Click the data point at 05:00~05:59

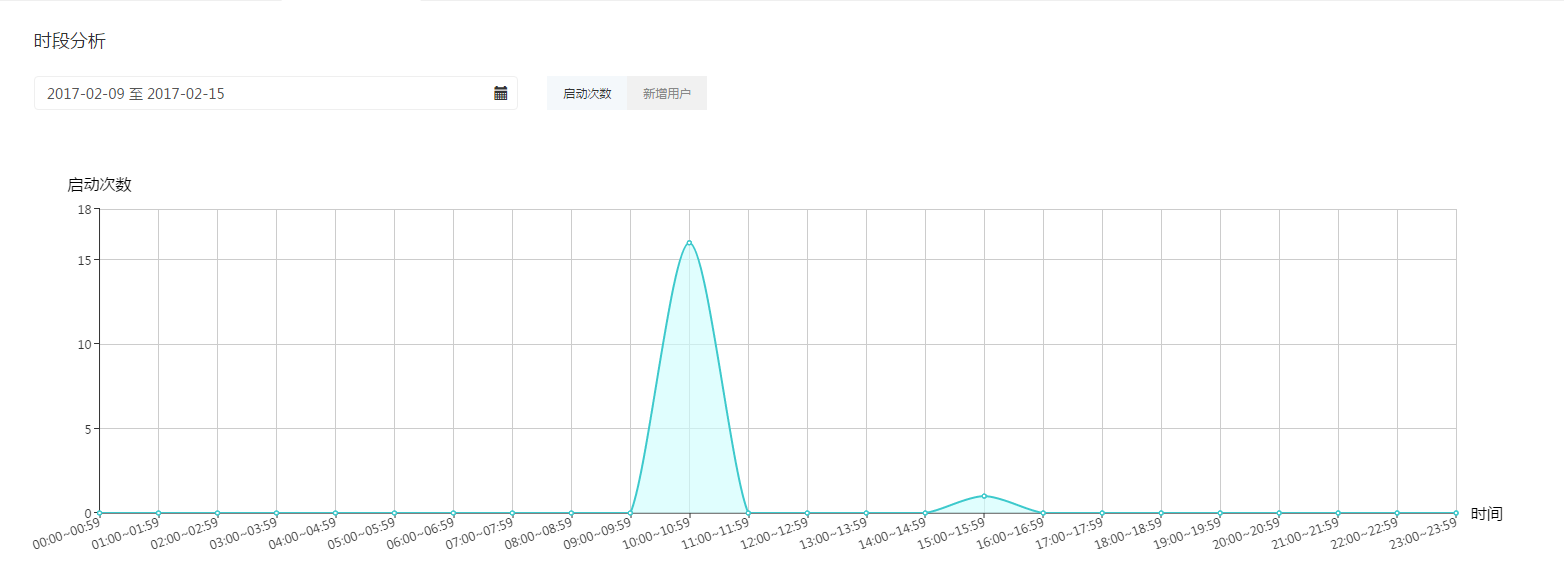(x=394, y=513)
